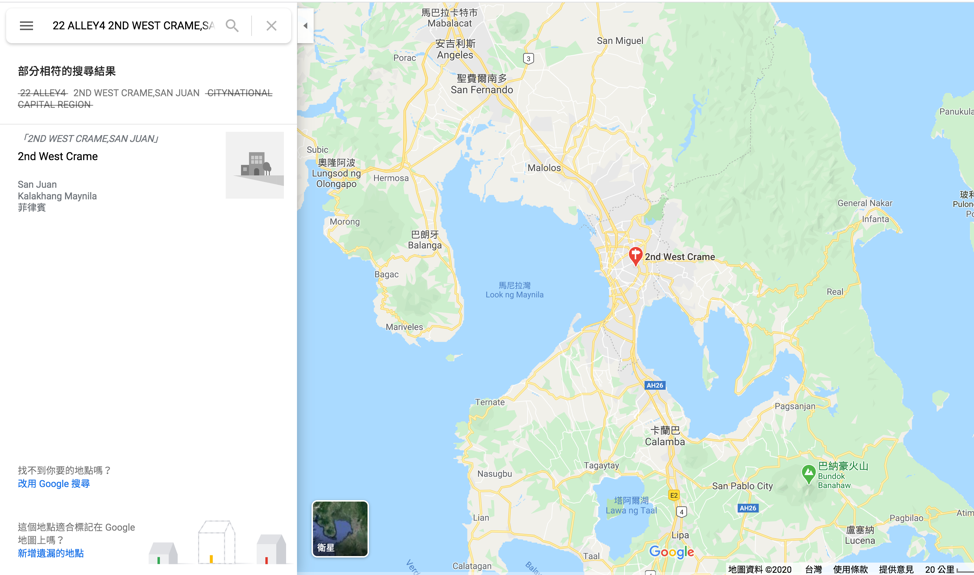Screen dimensions: 974x575
Task: Click the magnifier search icon
Action: 232,25
